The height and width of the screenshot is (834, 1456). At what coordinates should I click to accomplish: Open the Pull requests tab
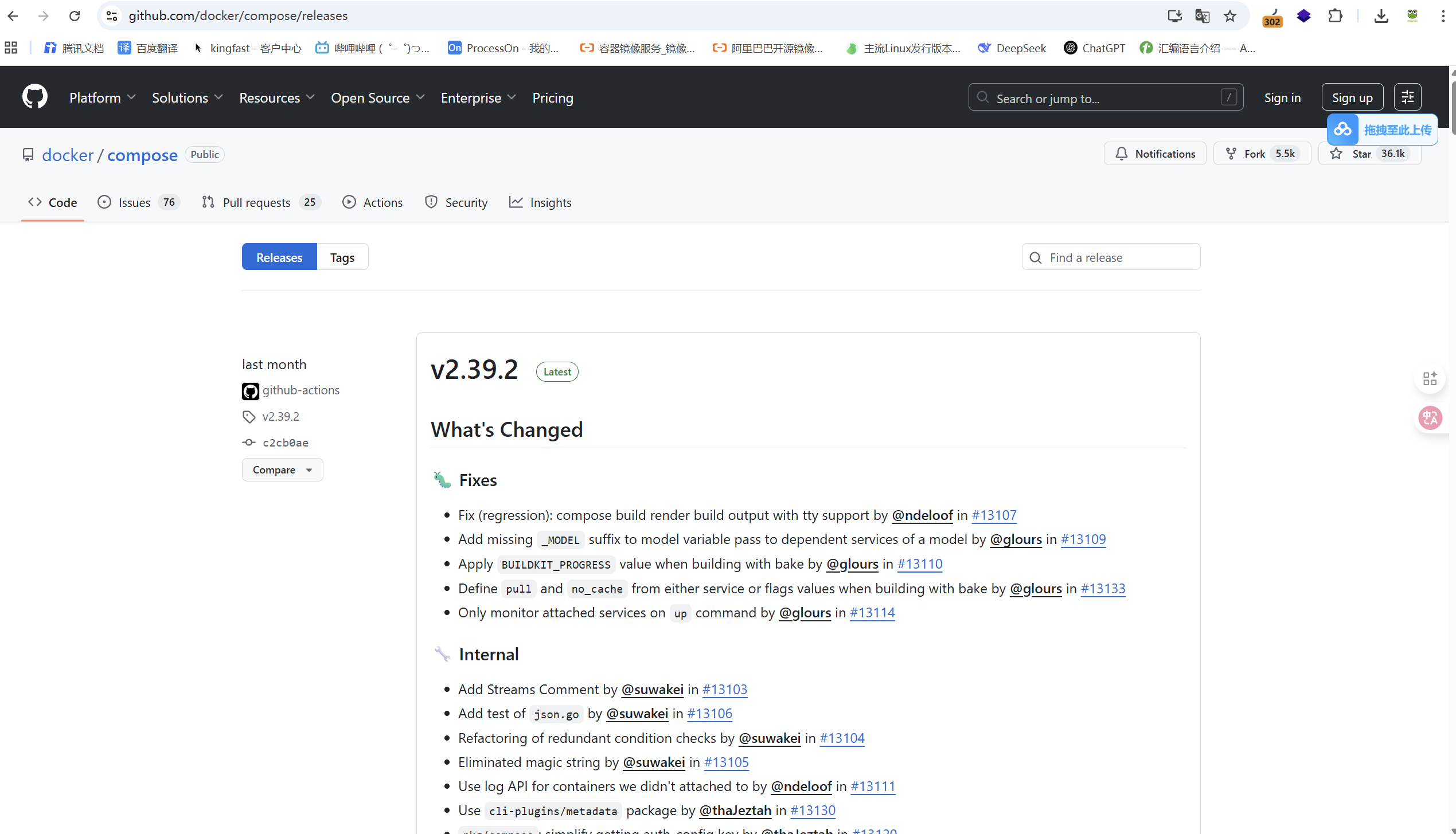tap(261, 202)
